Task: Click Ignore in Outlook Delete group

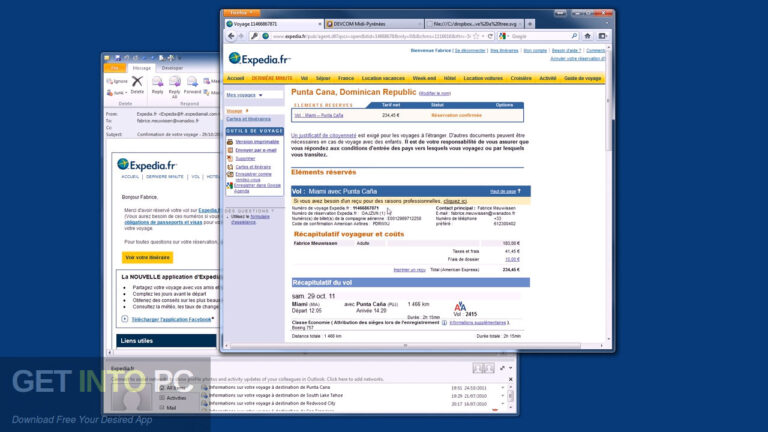Action: (117, 81)
